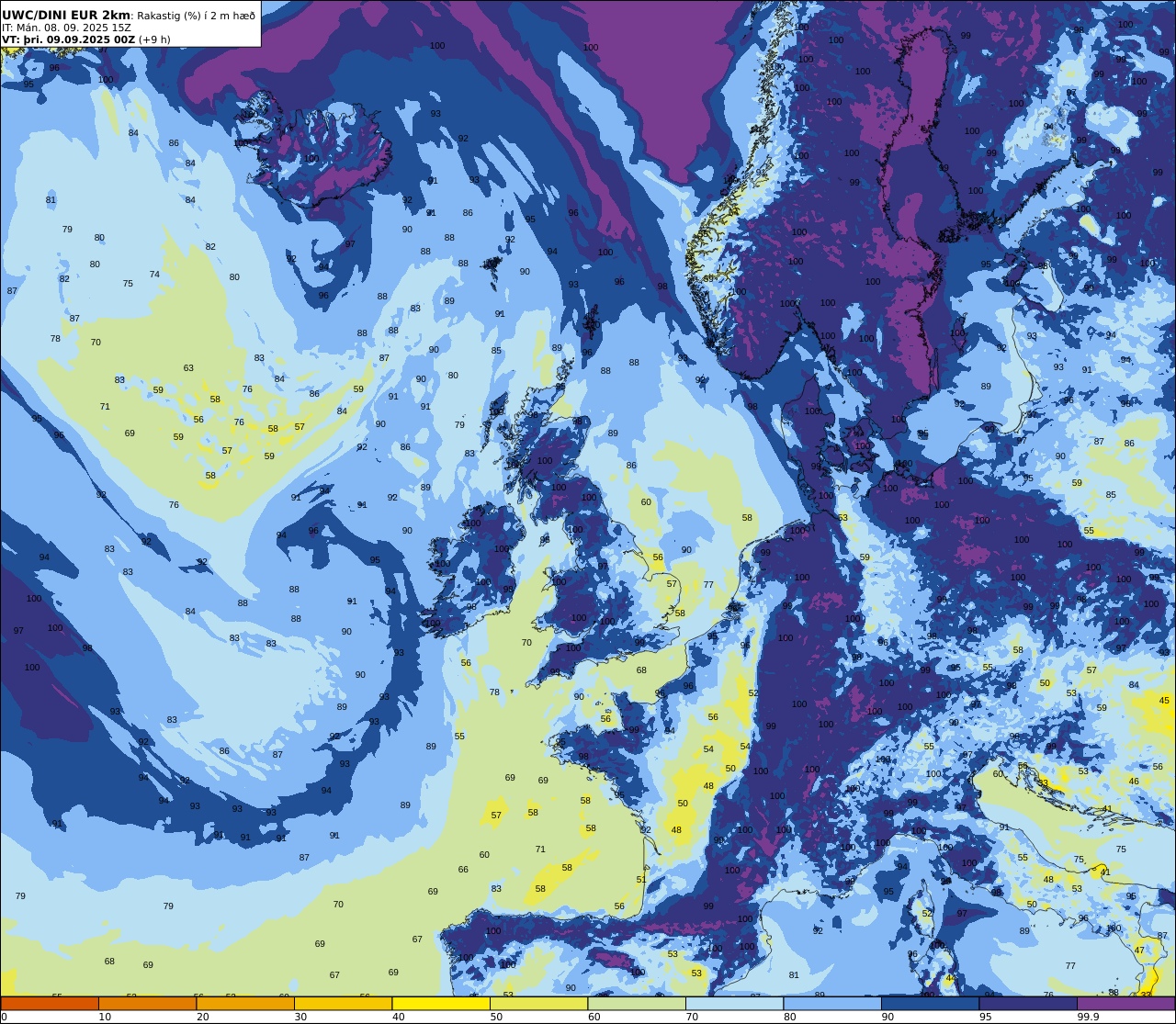1176x1024 pixels.
Task: Click the 80–90% sky blue legend swatch
Action: 832,1003
